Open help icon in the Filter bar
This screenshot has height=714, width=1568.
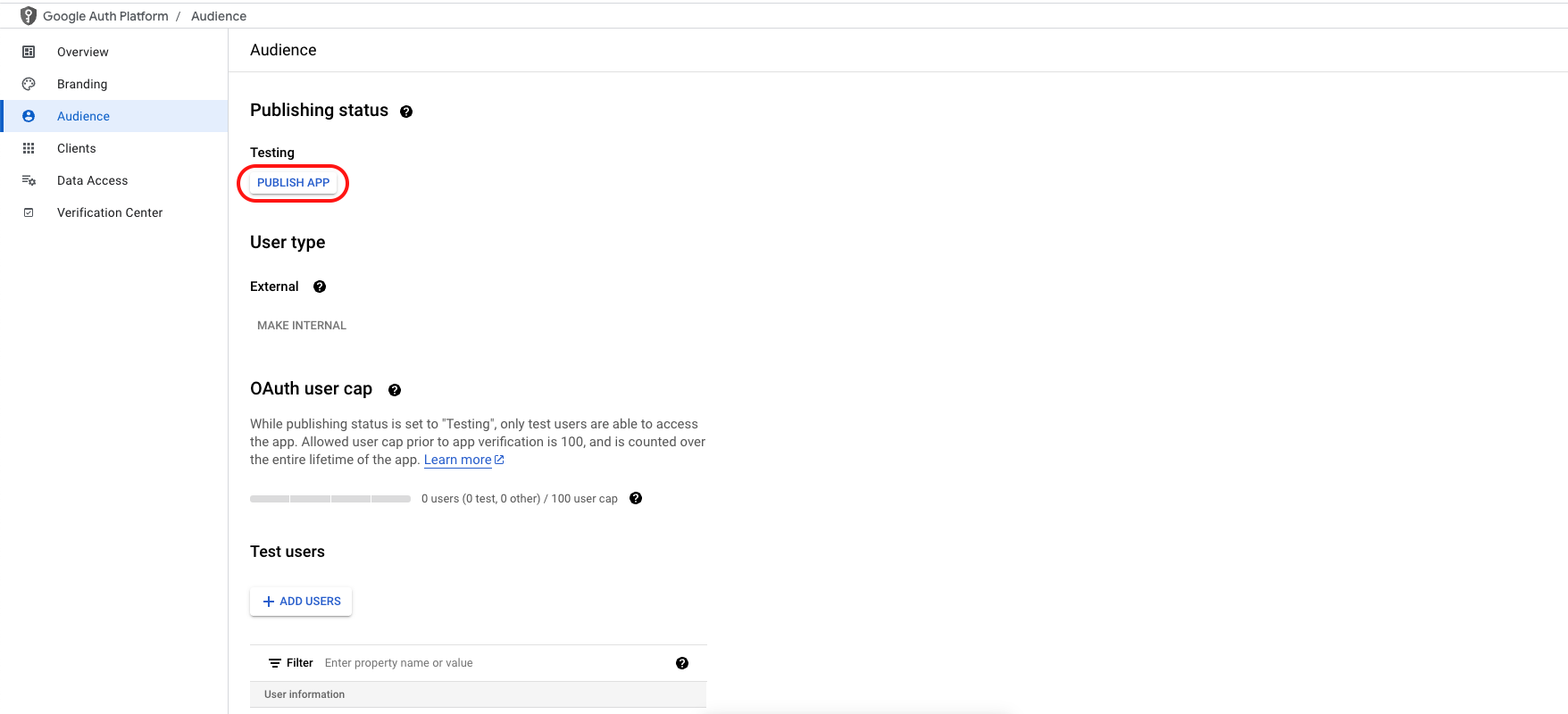pos(682,663)
